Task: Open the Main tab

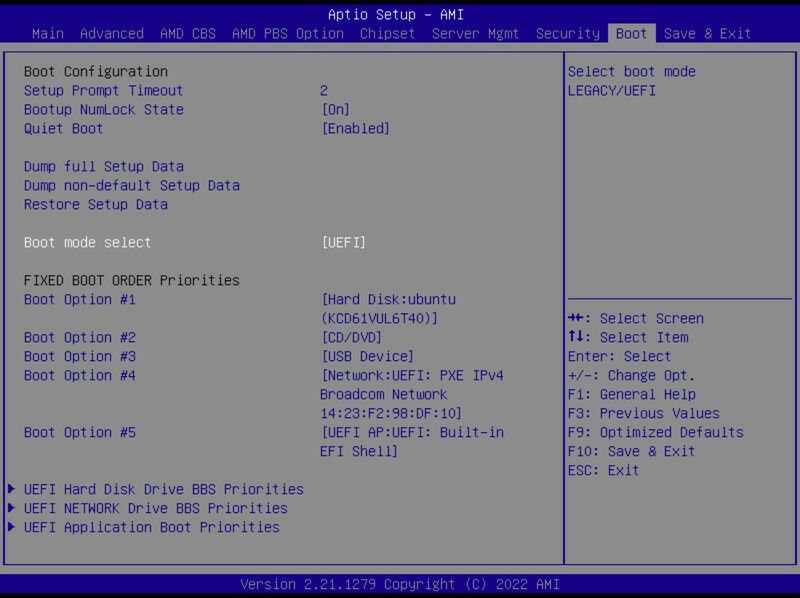Action: pyautogui.click(x=47, y=34)
